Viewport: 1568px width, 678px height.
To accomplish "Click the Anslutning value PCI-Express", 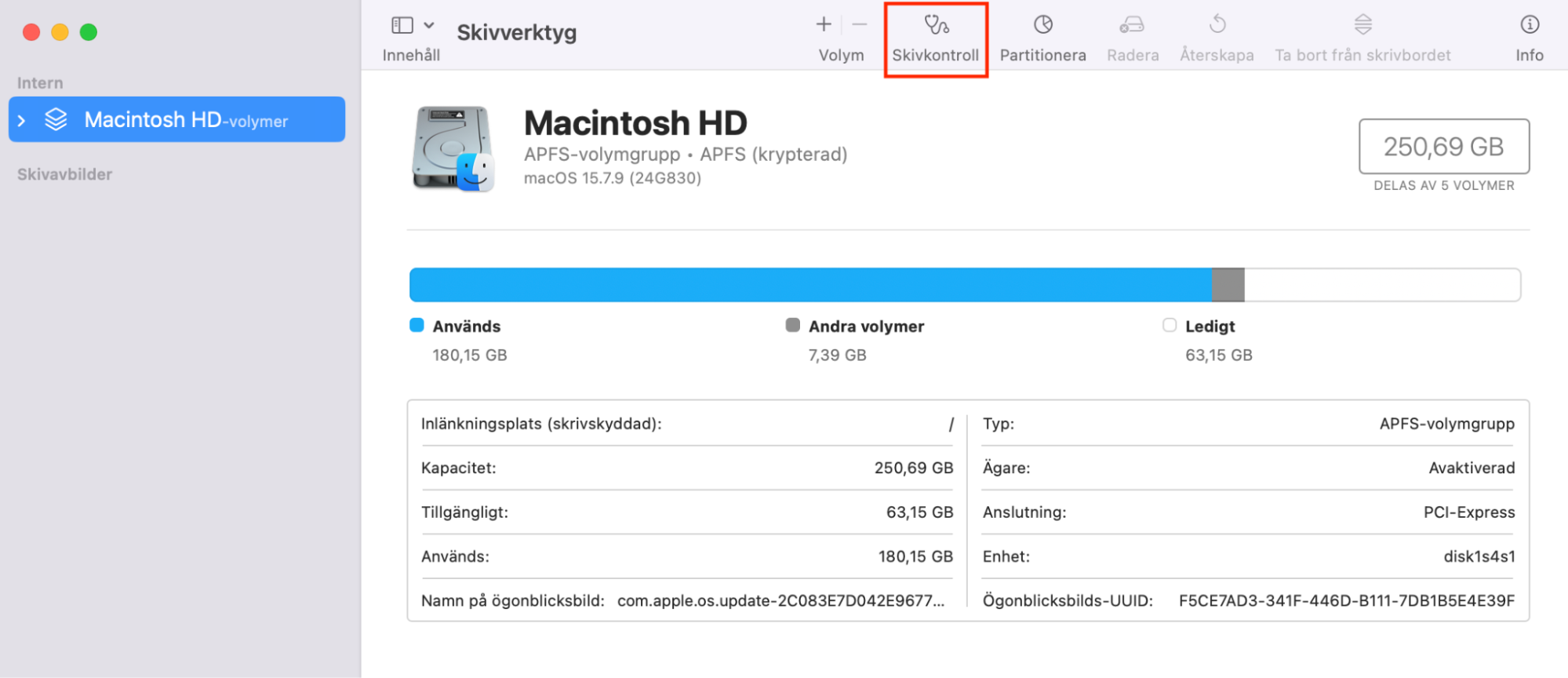I will pos(1469,512).
